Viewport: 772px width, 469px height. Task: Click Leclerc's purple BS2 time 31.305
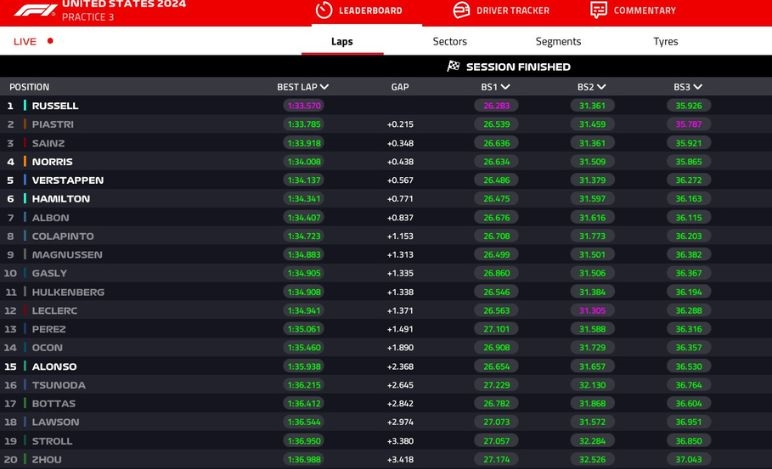tap(591, 311)
